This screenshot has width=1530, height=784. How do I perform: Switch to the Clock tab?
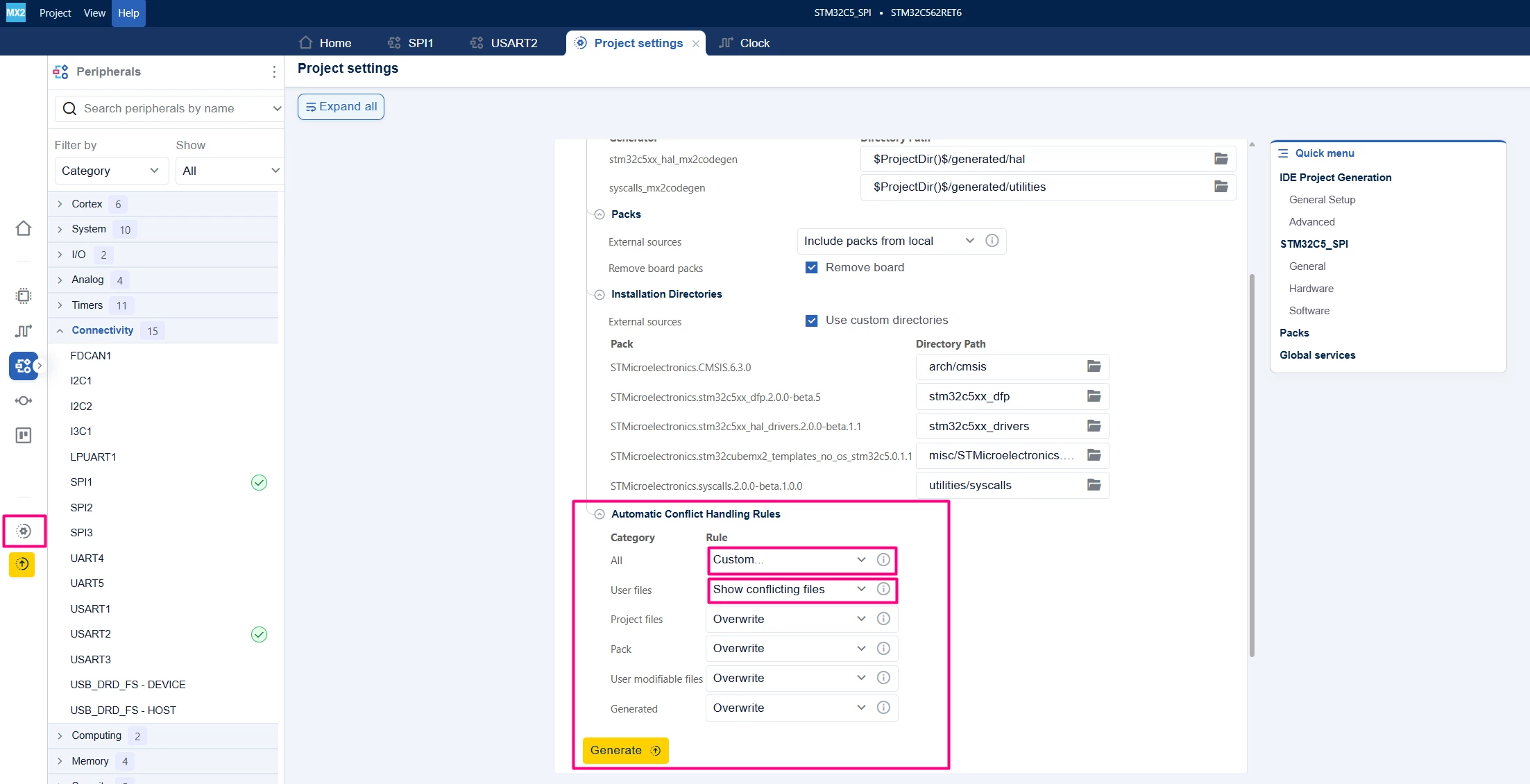744,43
